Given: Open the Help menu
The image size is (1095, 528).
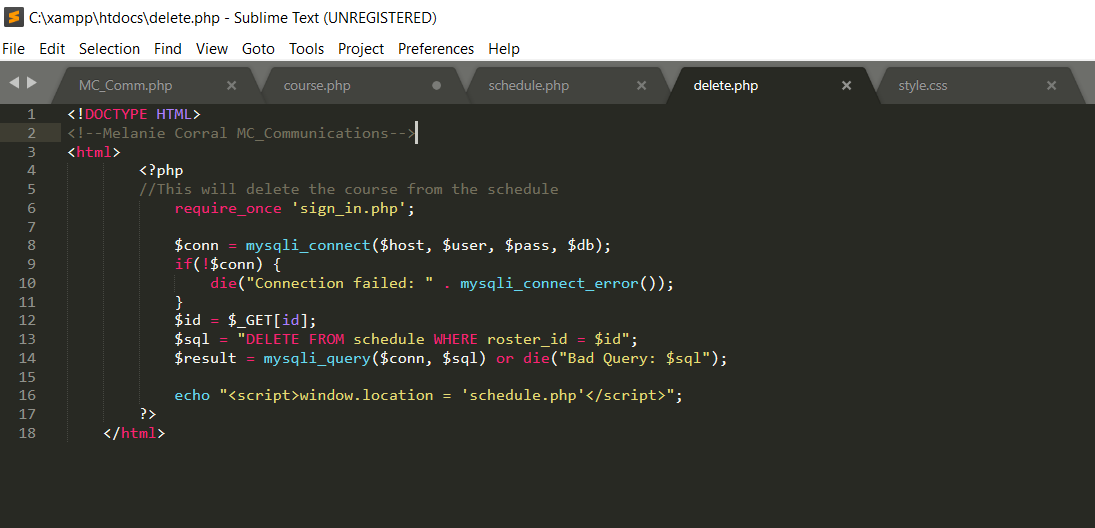Looking at the screenshot, I should tap(504, 49).
